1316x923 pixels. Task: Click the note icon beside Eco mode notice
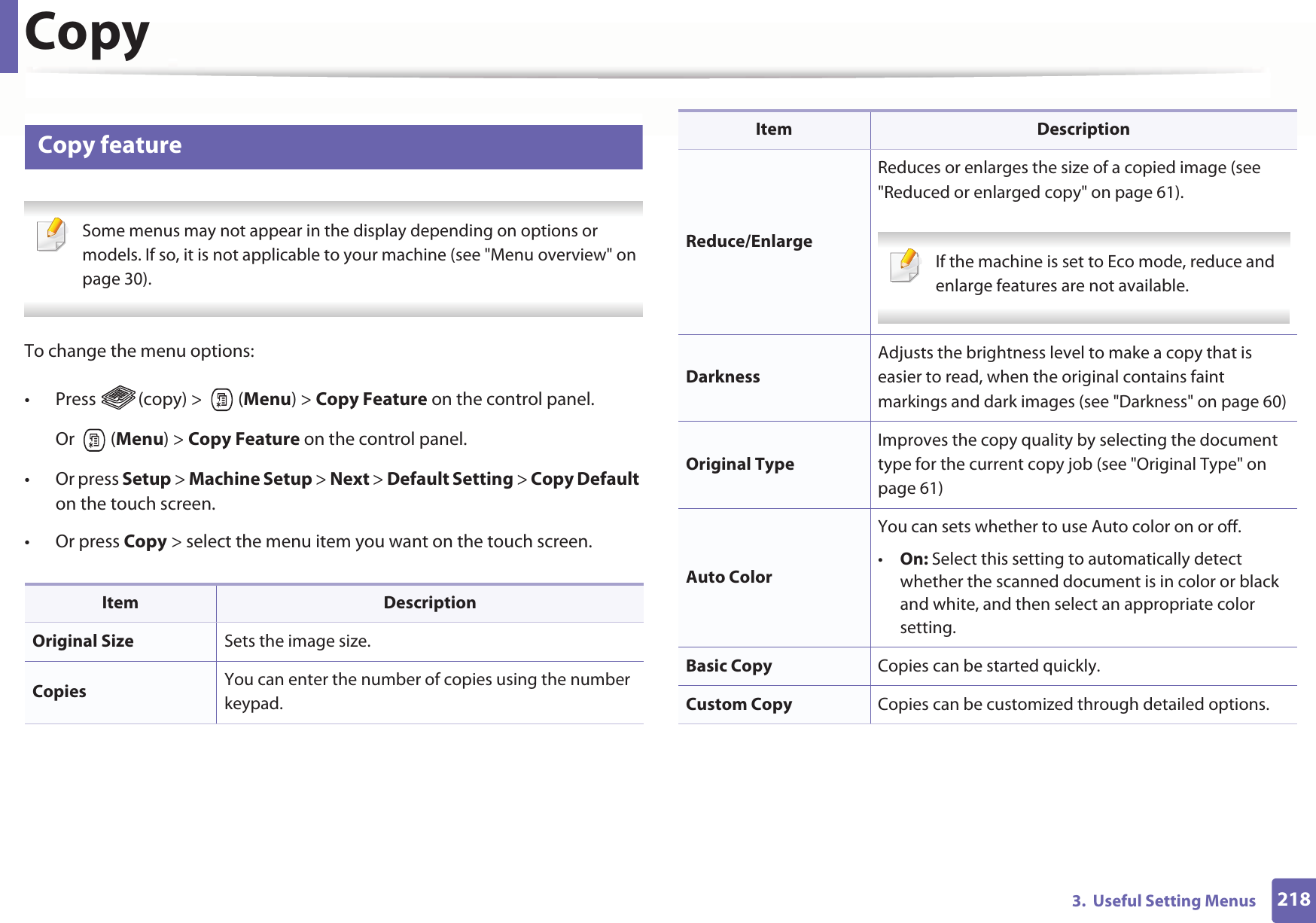[905, 265]
